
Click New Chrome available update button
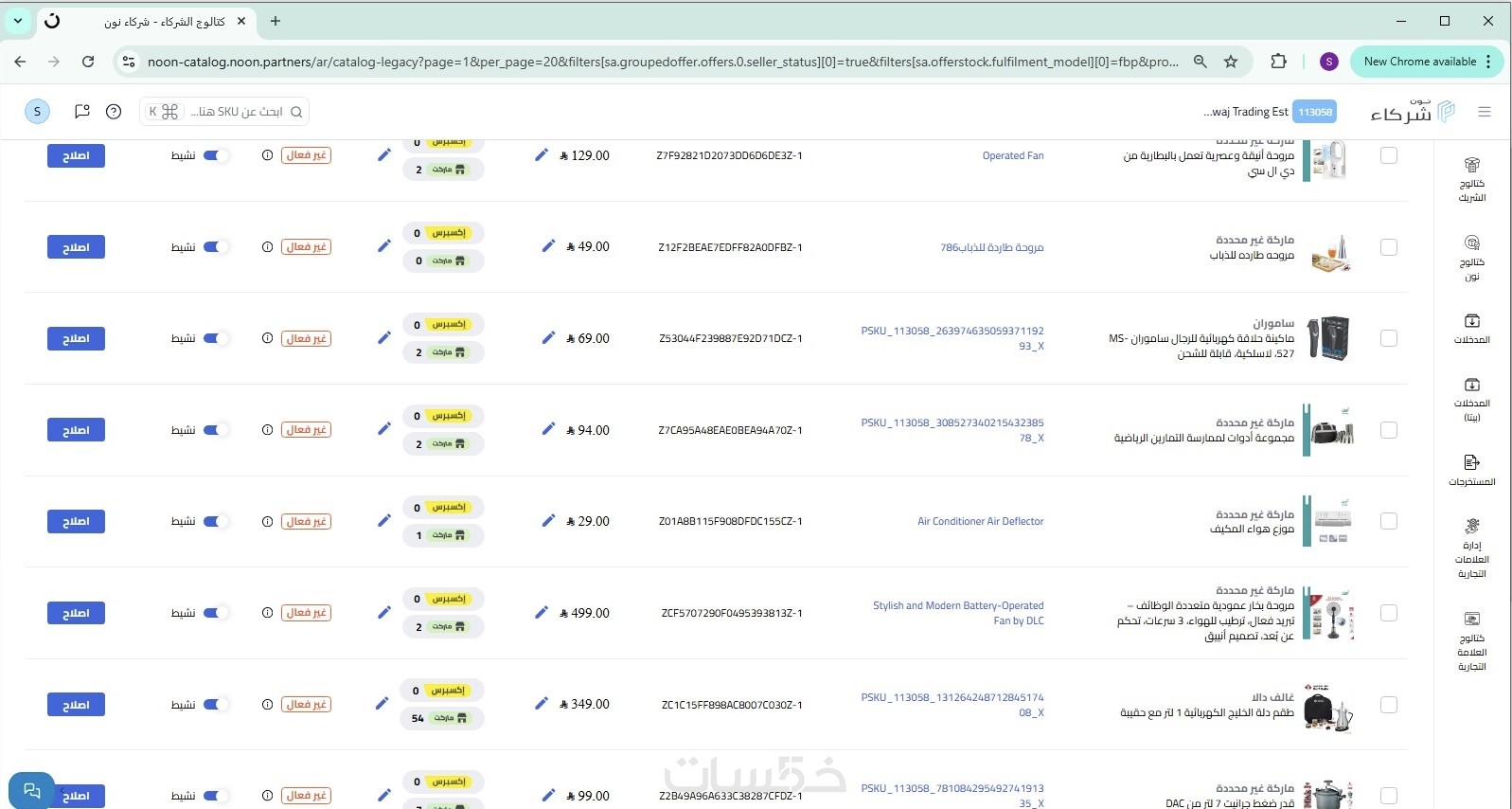(1427, 62)
